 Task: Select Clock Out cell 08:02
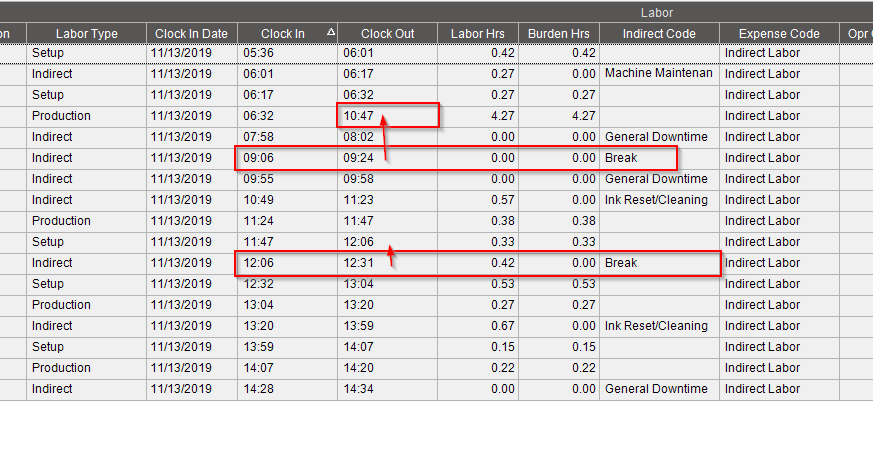[x=388, y=137]
